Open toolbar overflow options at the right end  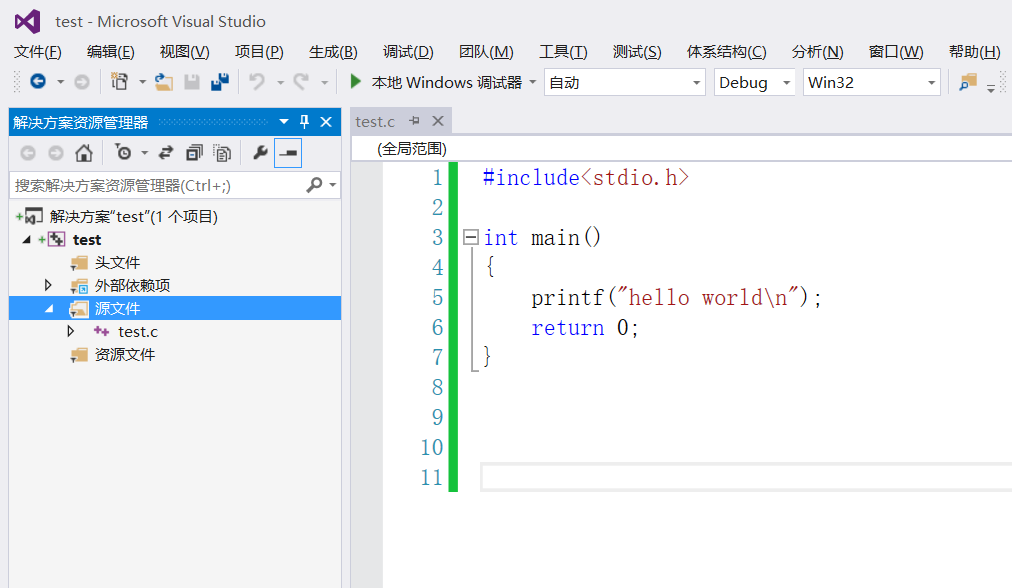tap(990, 88)
